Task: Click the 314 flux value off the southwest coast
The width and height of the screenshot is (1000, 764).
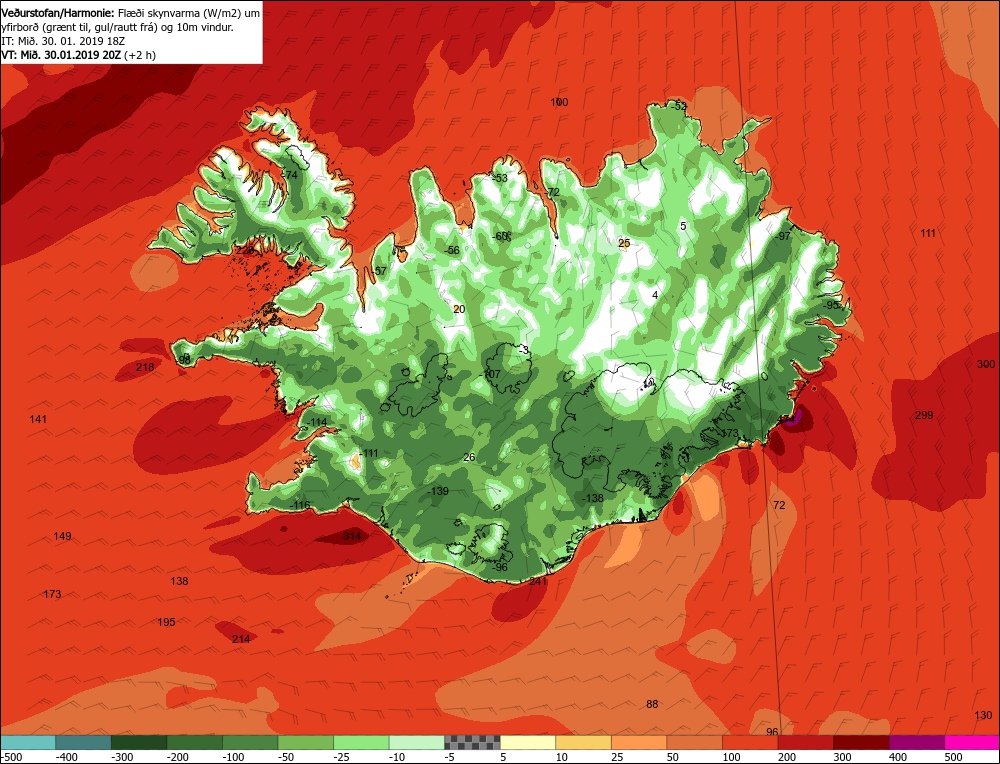Action: [352, 536]
